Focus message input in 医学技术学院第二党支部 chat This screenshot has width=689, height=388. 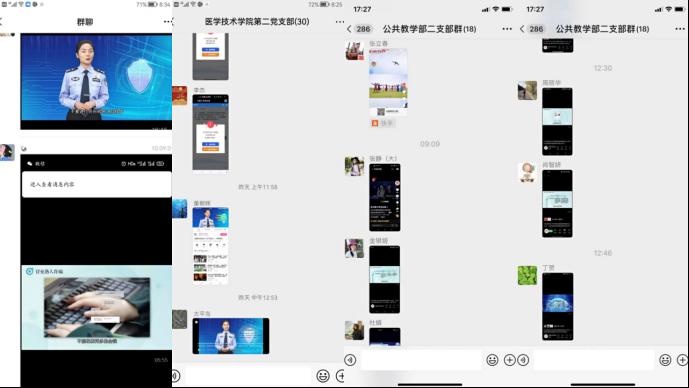click(248, 376)
